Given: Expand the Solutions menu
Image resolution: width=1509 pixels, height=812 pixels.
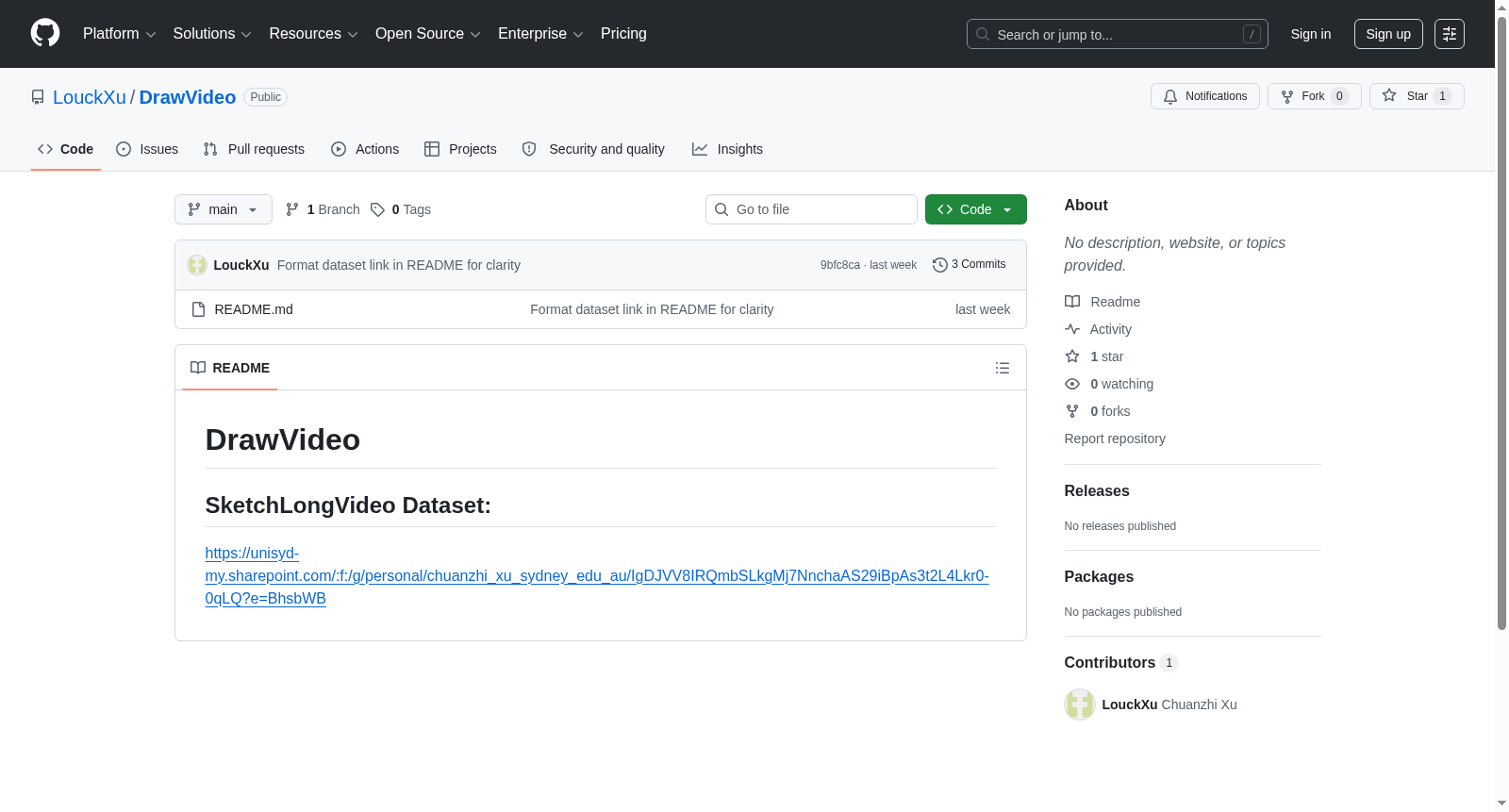Looking at the screenshot, I should coord(212,34).
